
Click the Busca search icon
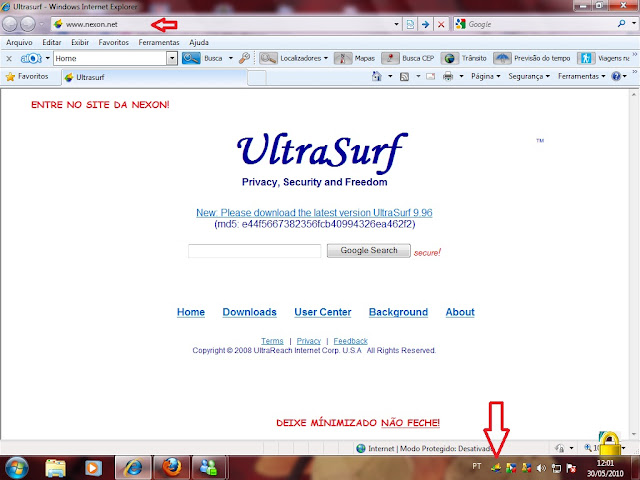(x=191, y=58)
